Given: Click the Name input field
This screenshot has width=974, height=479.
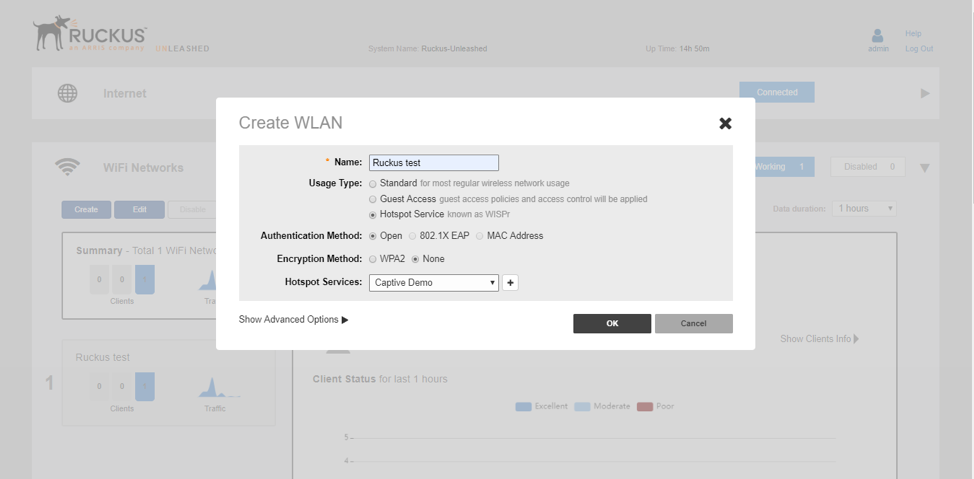Looking at the screenshot, I should click(434, 162).
